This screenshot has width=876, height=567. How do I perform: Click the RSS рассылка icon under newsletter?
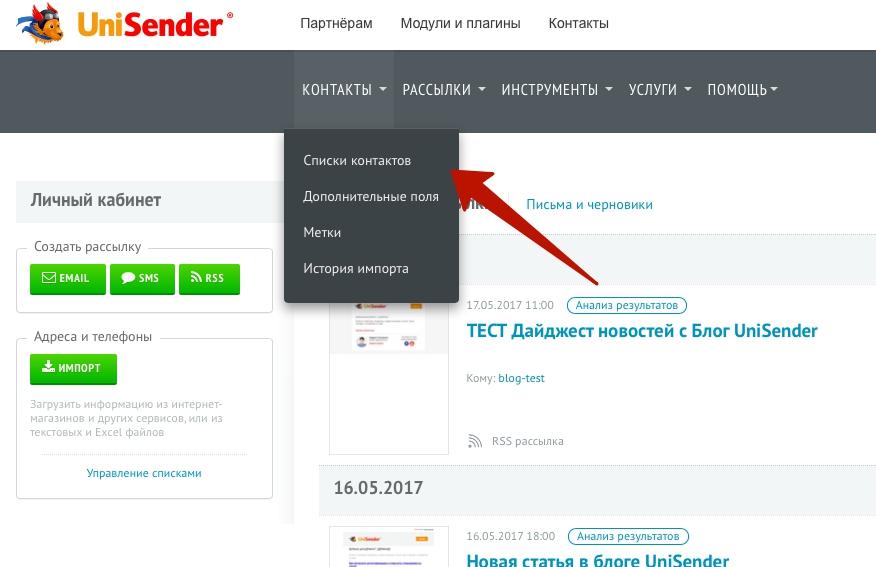point(474,441)
